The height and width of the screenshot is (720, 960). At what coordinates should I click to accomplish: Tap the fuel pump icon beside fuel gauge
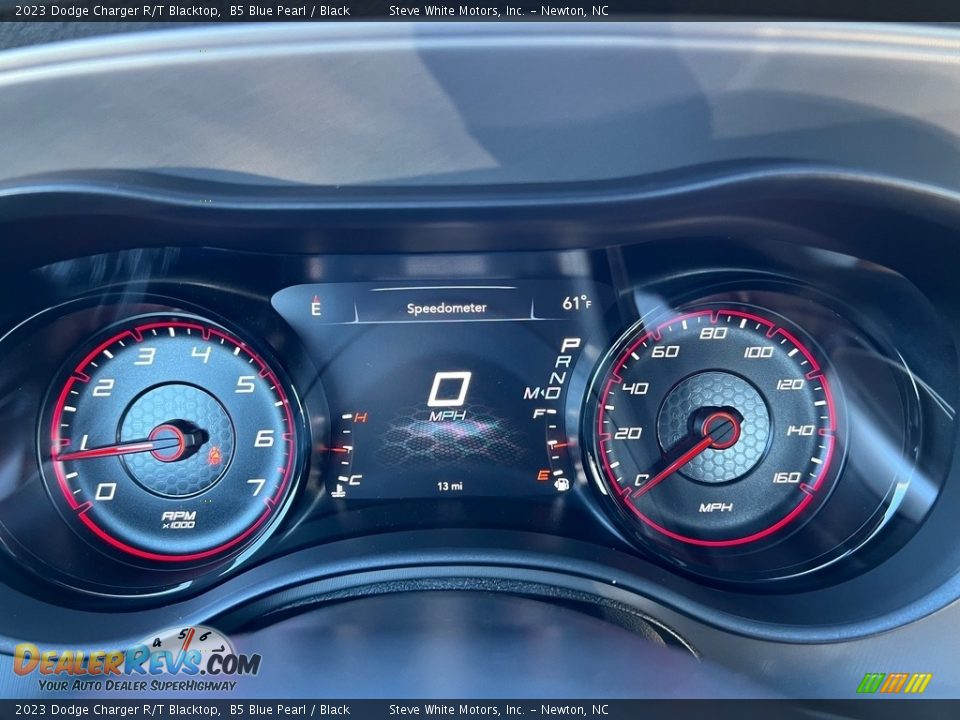(x=561, y=484)
